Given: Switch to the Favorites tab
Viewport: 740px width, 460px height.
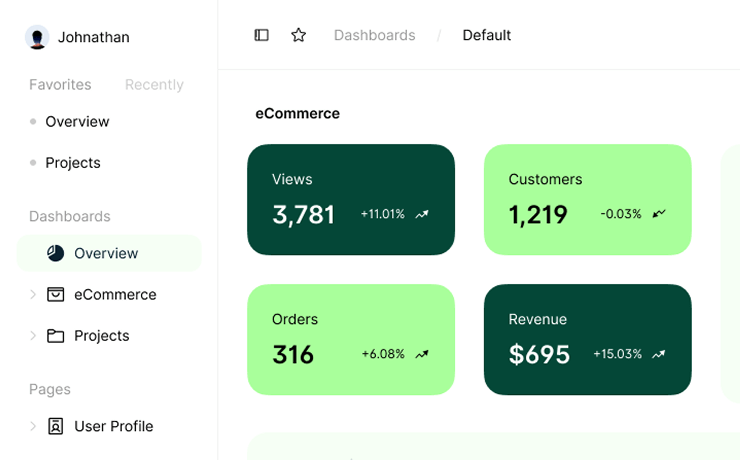Looking at the screenshot, I should pyautogui.click(x=60, y=85).
